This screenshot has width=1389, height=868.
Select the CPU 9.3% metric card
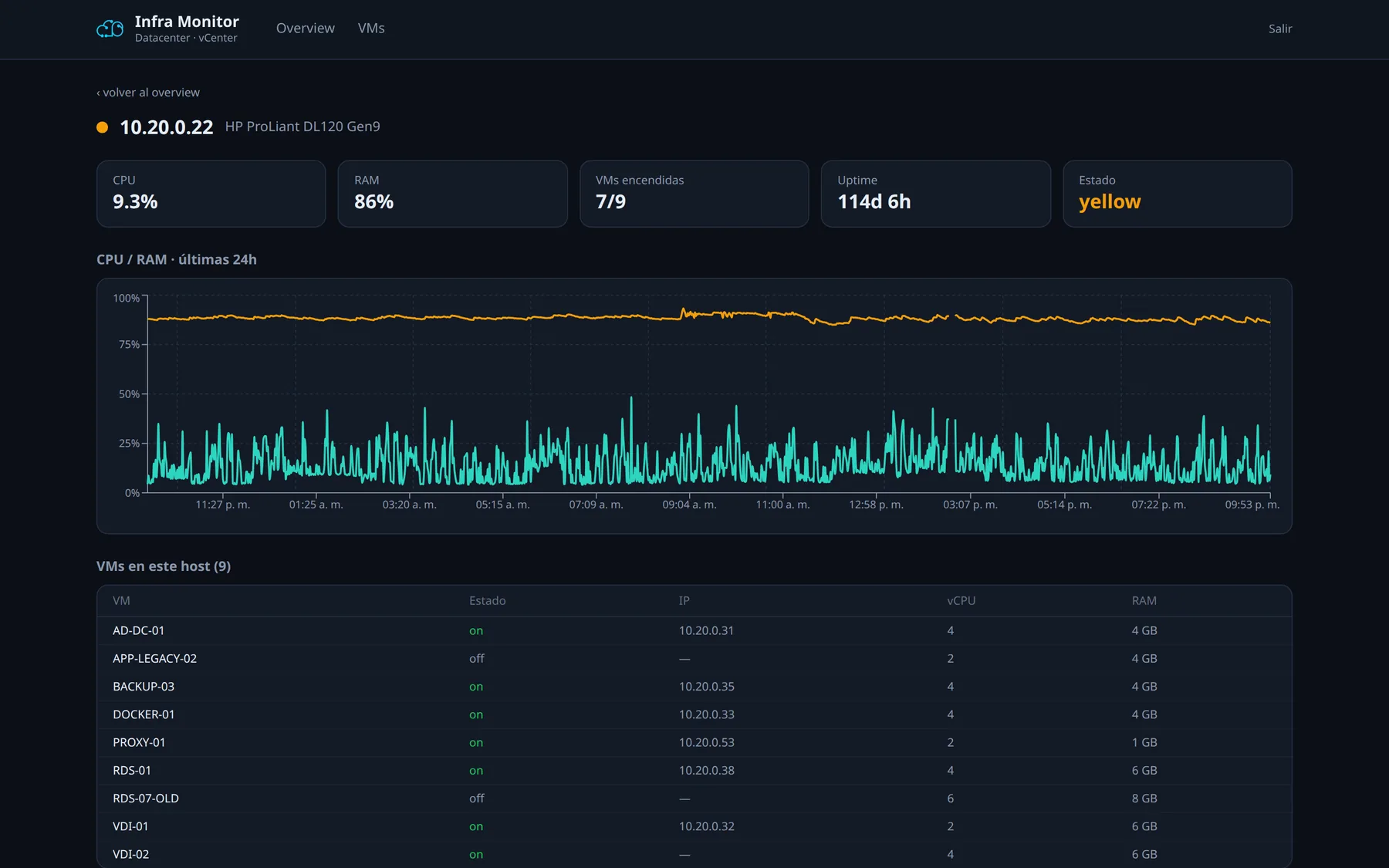pyautogui.click(x=211, y=194)
